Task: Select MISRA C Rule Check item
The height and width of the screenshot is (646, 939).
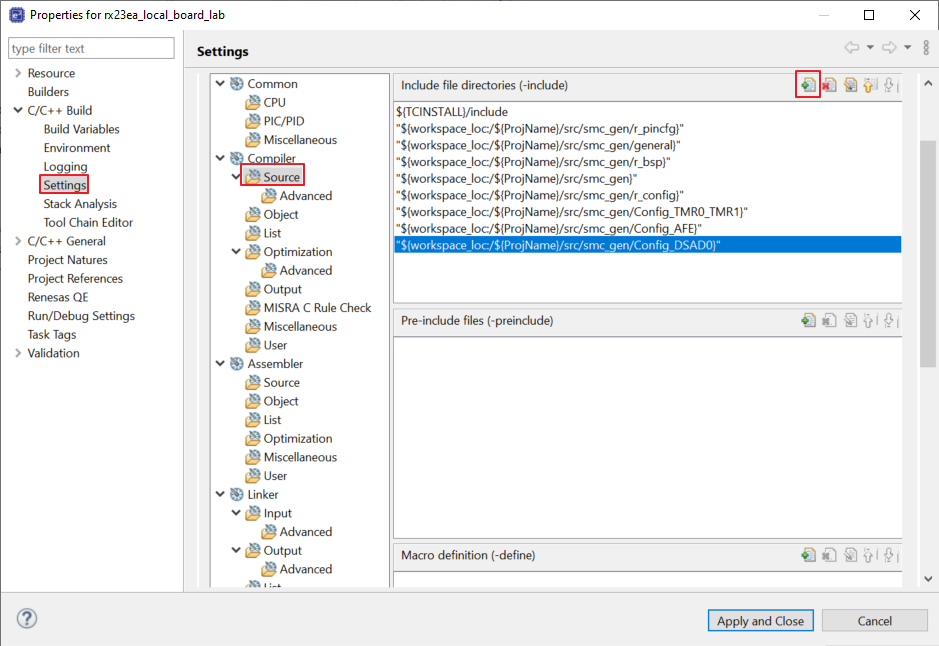Action: pyautogui.click(x=308, y=308)
